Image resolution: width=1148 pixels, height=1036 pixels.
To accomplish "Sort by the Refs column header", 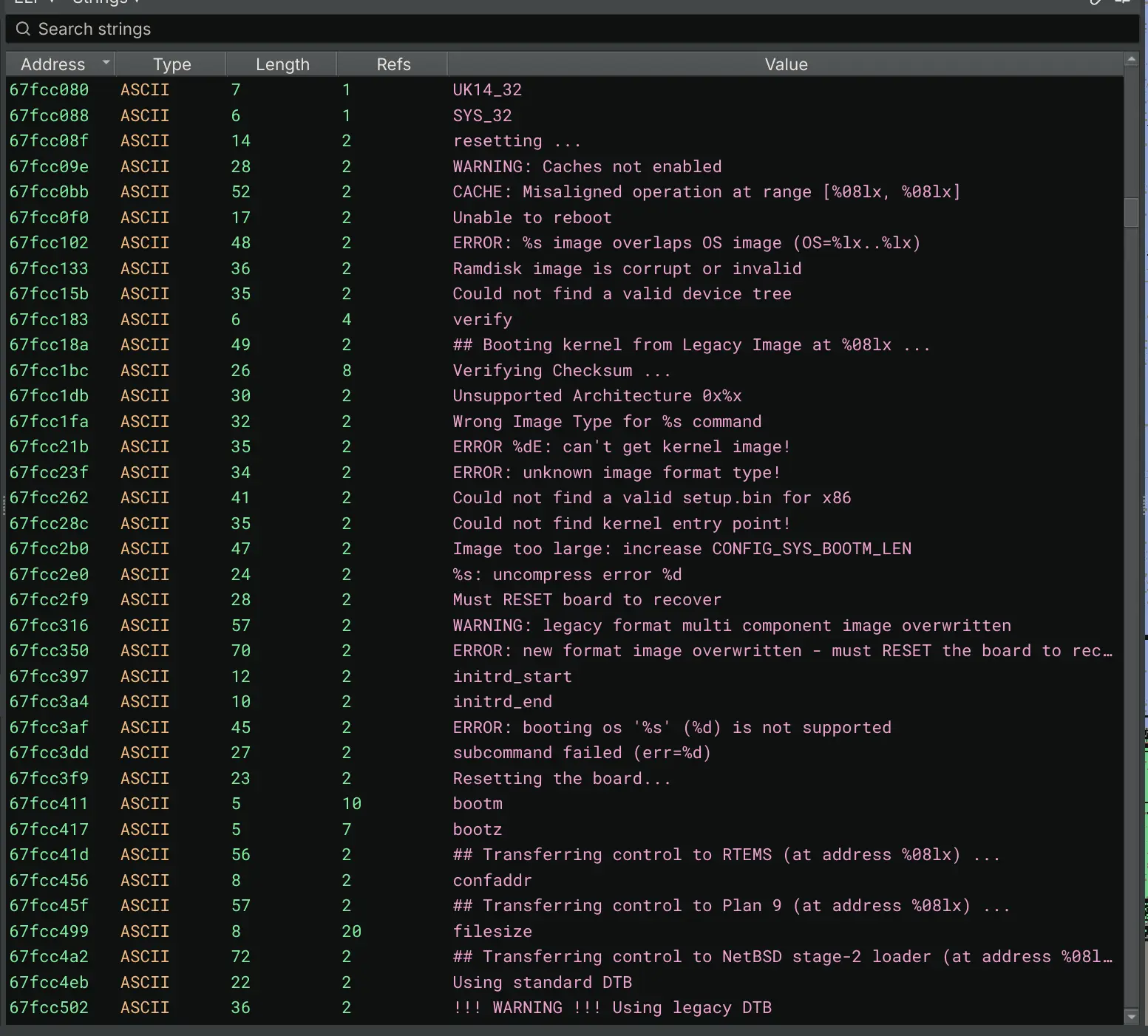I will click(x=393, y=64).
